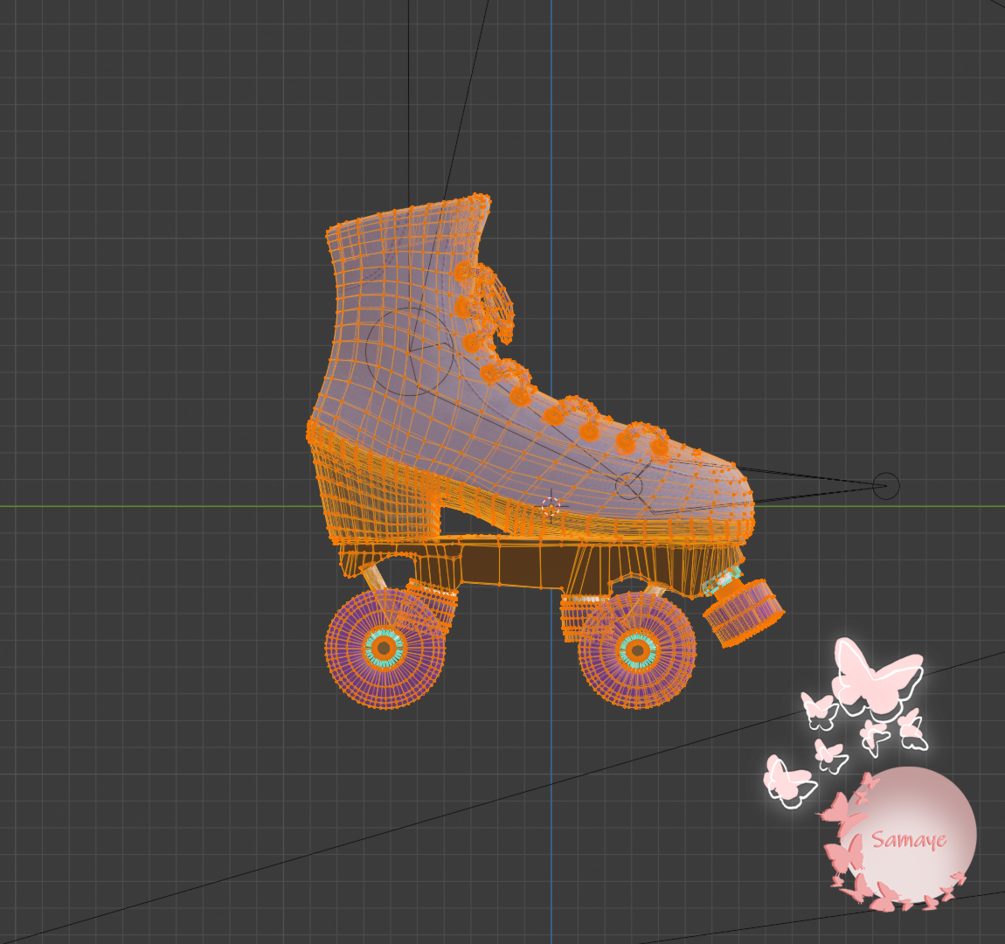
Task: Select the rear wheel's teal bearing hub
Action: (384, 649)
